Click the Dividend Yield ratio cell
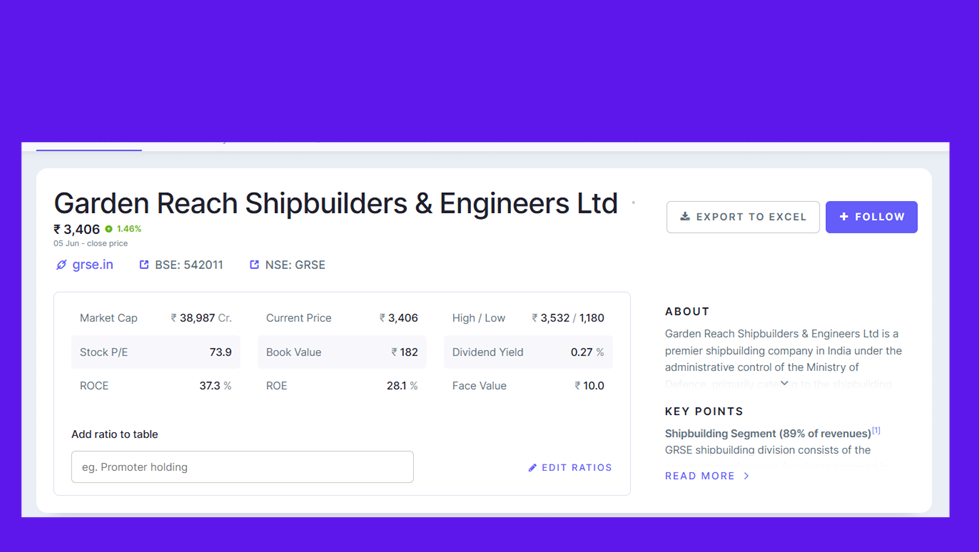 [527, 352]
